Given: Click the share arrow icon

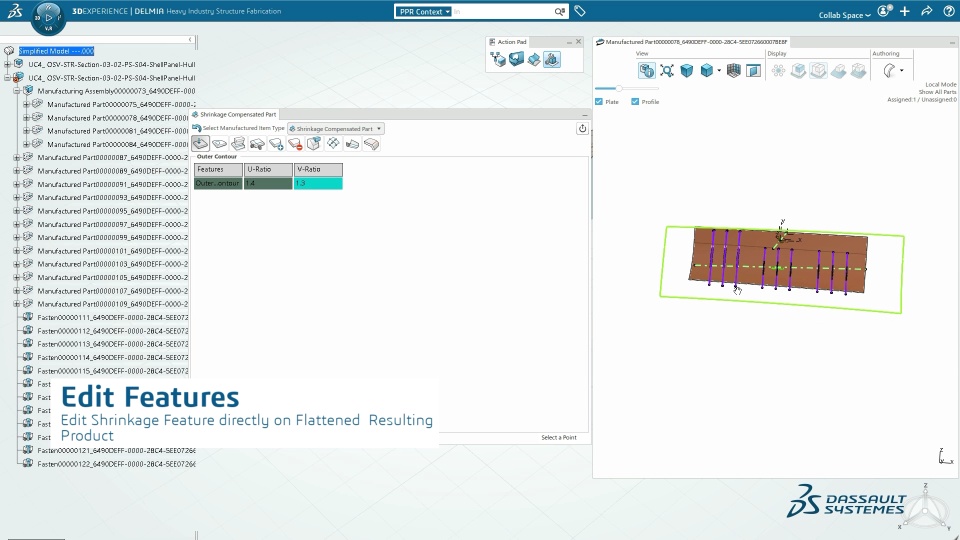Looking at the screenshot, I should coord(926,11).
